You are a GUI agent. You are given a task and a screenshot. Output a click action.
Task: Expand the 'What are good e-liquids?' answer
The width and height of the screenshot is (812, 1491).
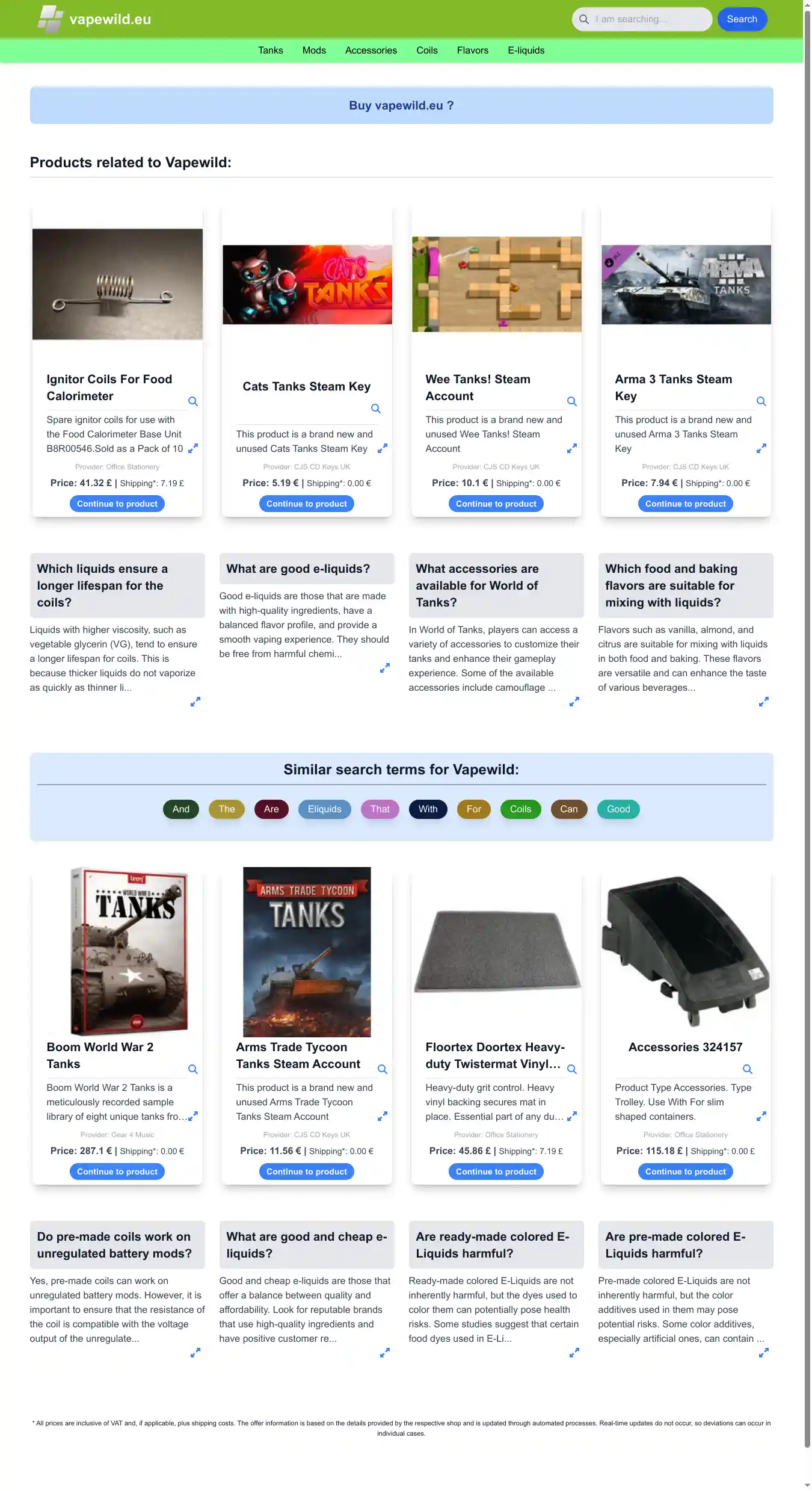coord(385,668)
